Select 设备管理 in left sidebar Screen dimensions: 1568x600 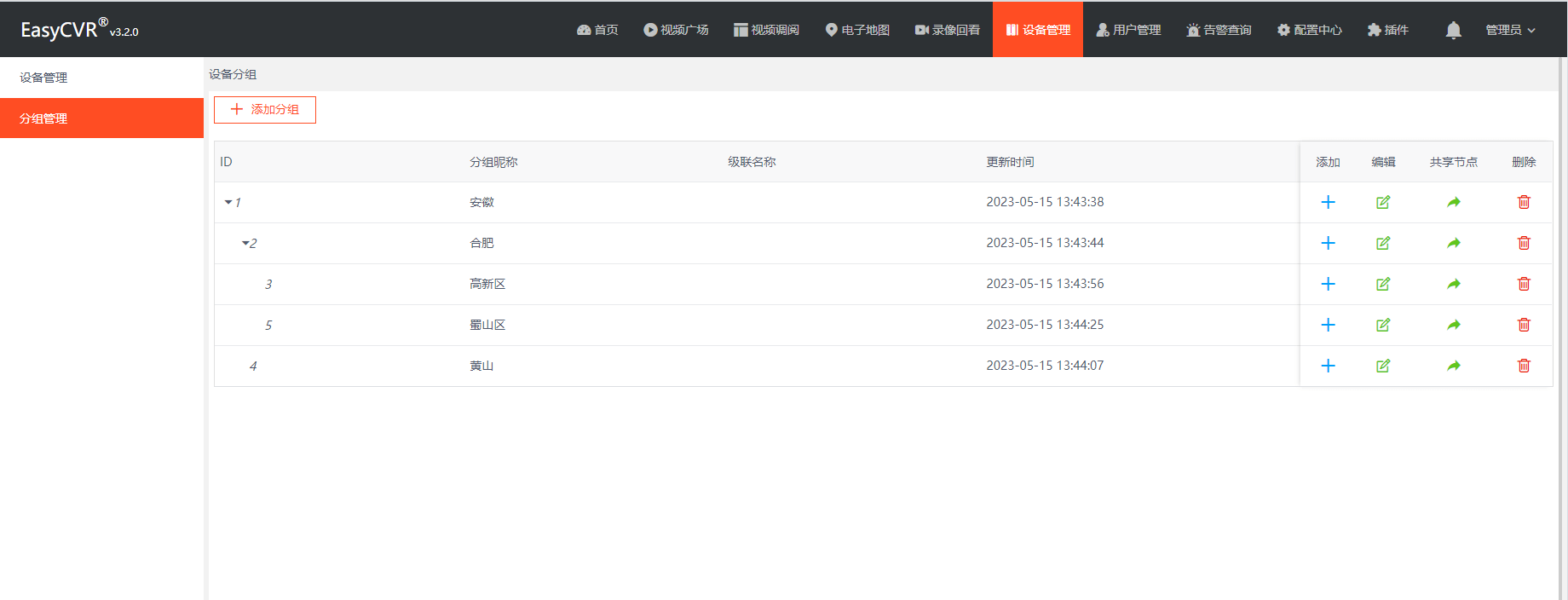point(101,78)
